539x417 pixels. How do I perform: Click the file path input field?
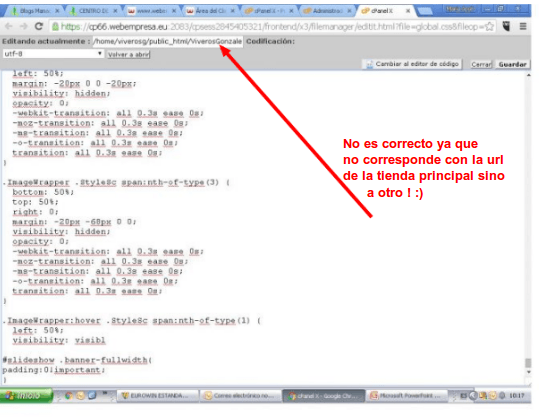(x=168, y=41)
